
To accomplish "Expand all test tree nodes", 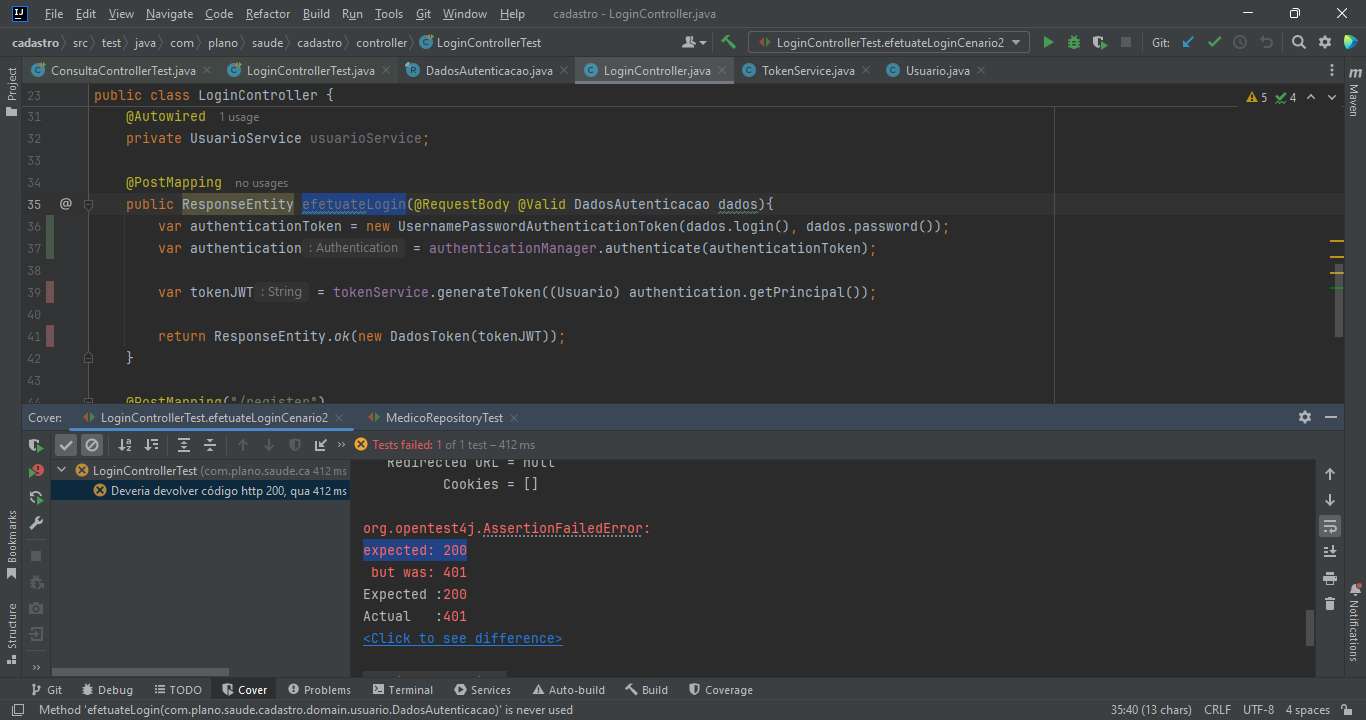I will pos(184,445).
